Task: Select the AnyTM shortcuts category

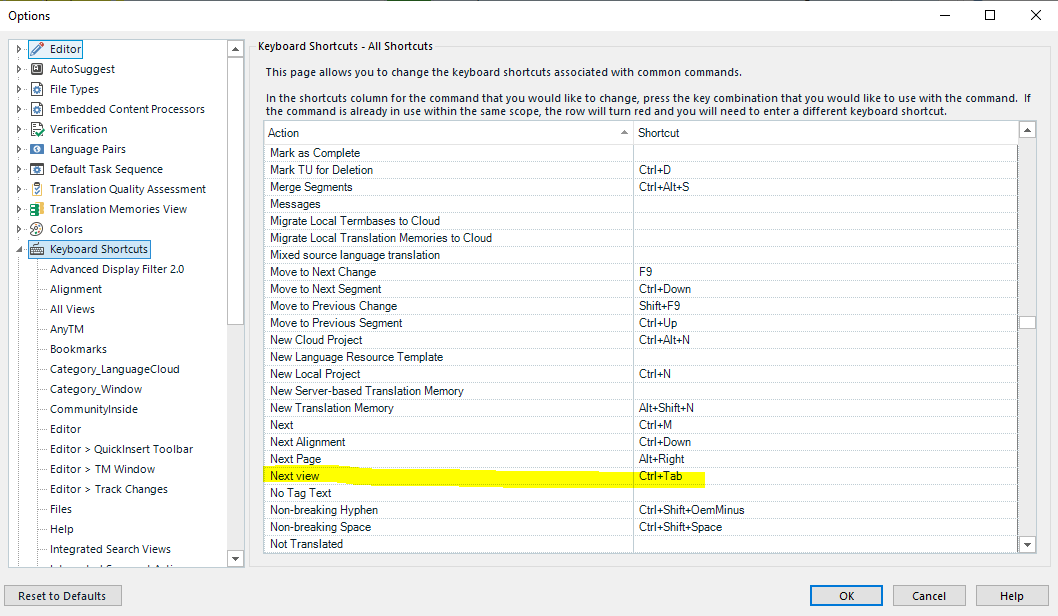Action: click(x=67, y=329)
